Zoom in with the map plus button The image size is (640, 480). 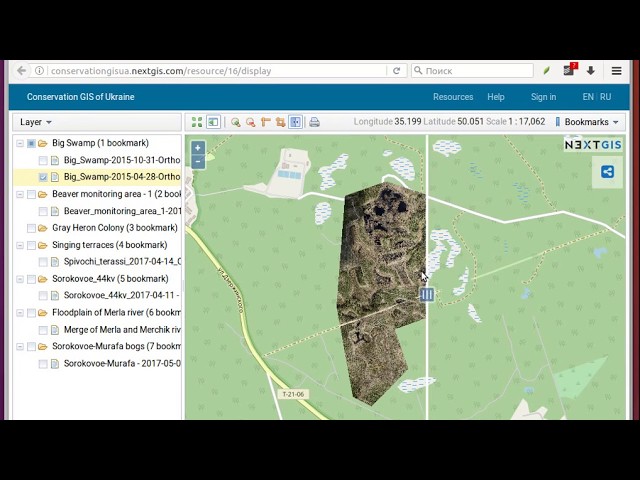(x=198, y=148)
